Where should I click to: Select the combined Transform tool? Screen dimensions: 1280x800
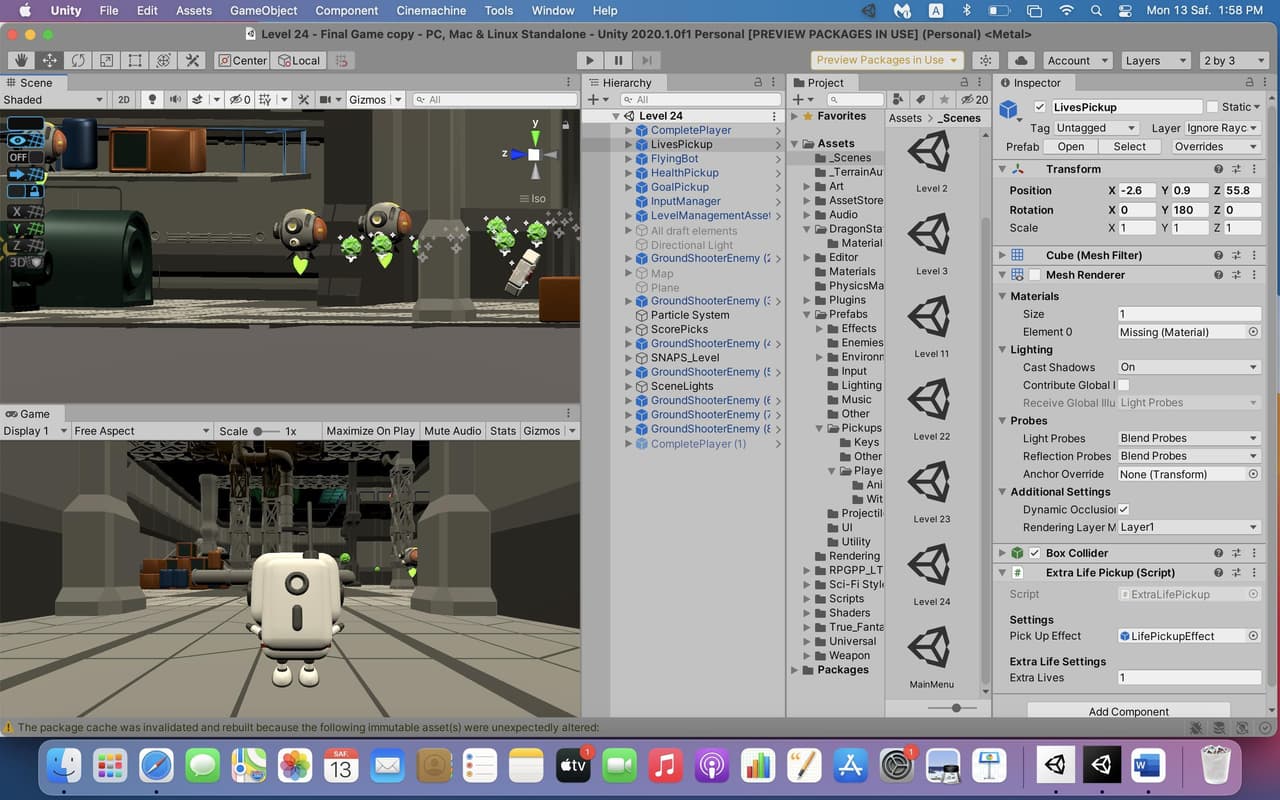tap(163, 60)
